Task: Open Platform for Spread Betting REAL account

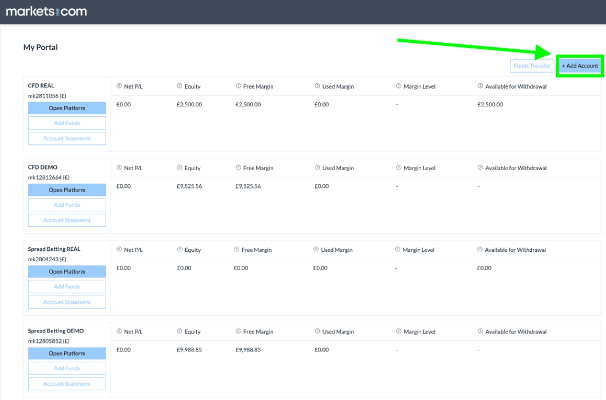Action: [67, 271]
